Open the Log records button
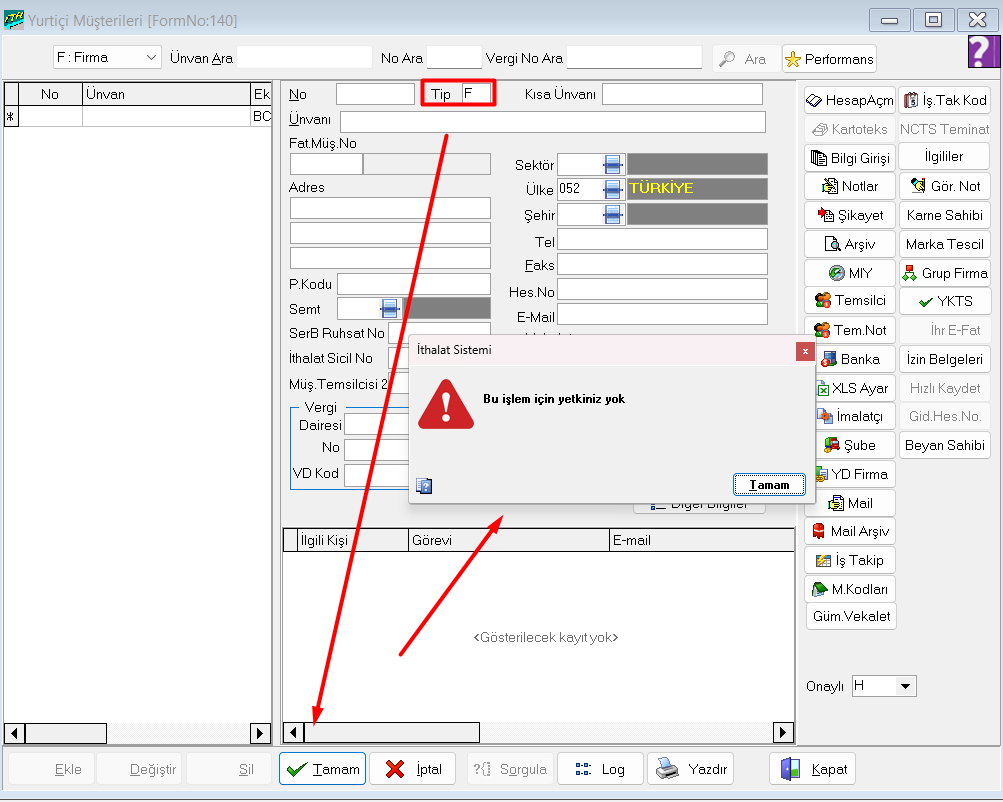 coord(600,769)
